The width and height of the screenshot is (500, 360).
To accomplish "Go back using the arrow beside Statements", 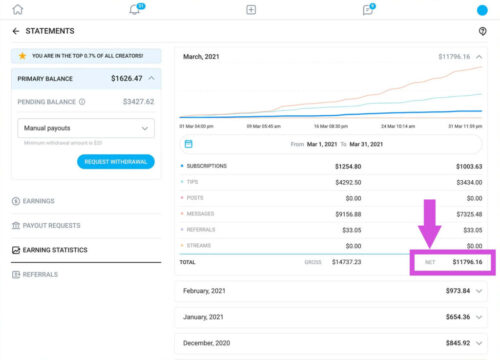I will pos(16,31).
